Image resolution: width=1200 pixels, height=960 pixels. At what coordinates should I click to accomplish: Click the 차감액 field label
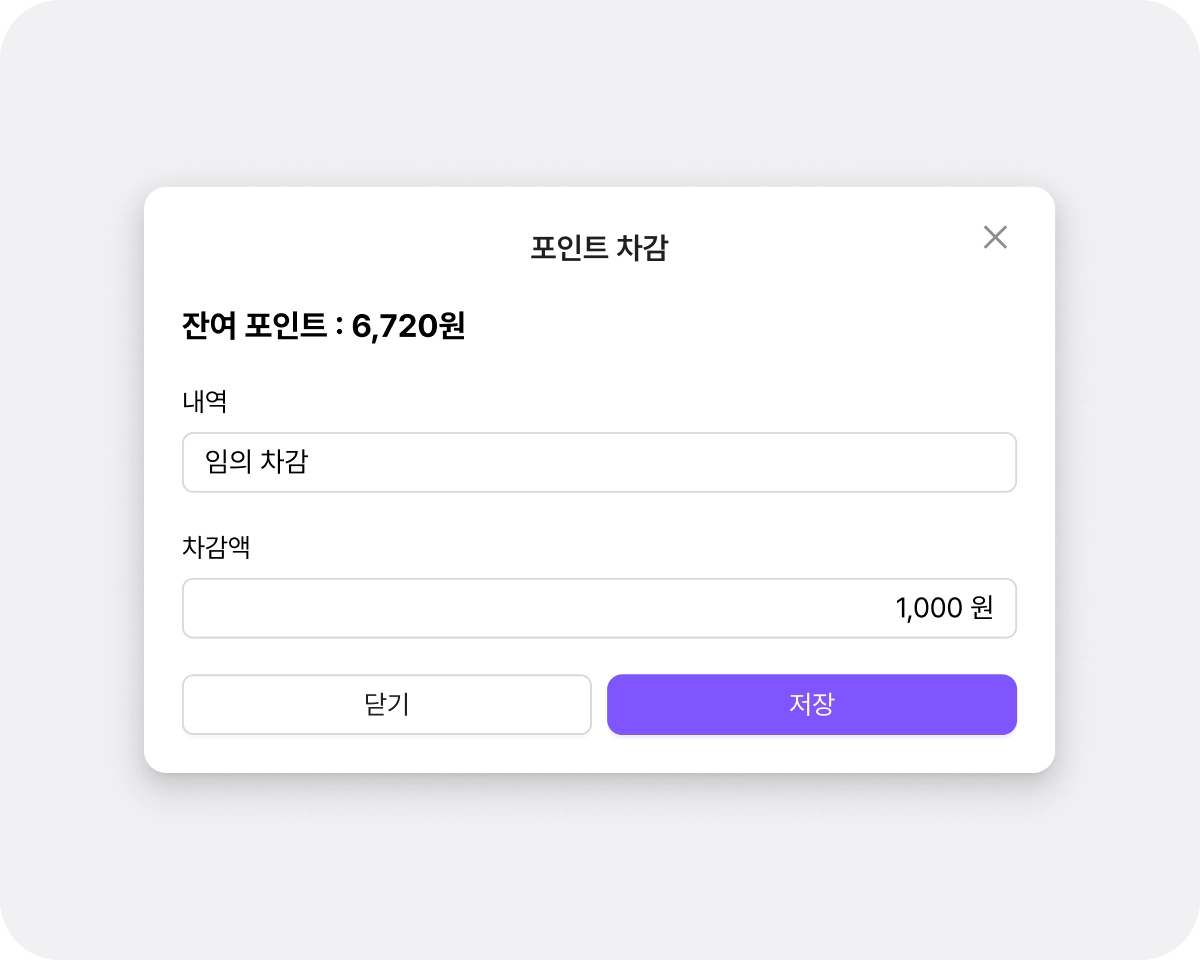pos(216,548)
